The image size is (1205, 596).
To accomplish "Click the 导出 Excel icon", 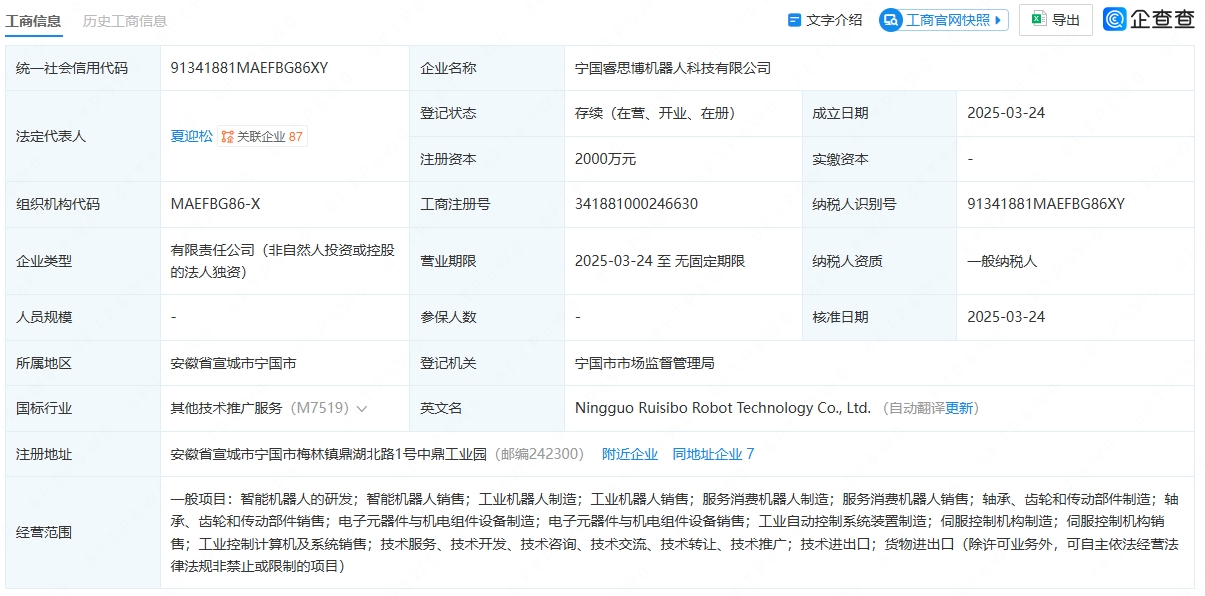I will pos(1039,20).
